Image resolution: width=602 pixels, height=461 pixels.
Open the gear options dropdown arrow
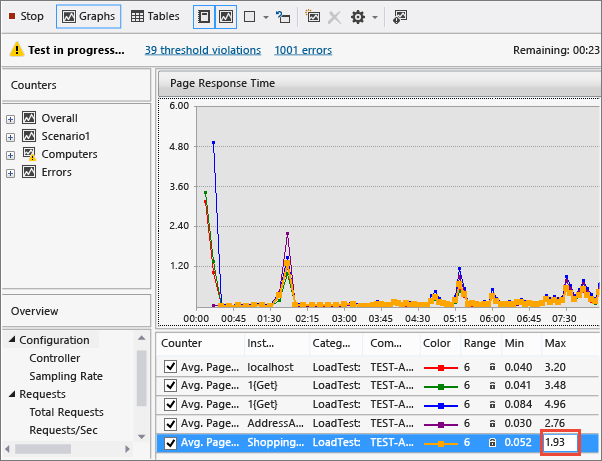click(375, 17)
